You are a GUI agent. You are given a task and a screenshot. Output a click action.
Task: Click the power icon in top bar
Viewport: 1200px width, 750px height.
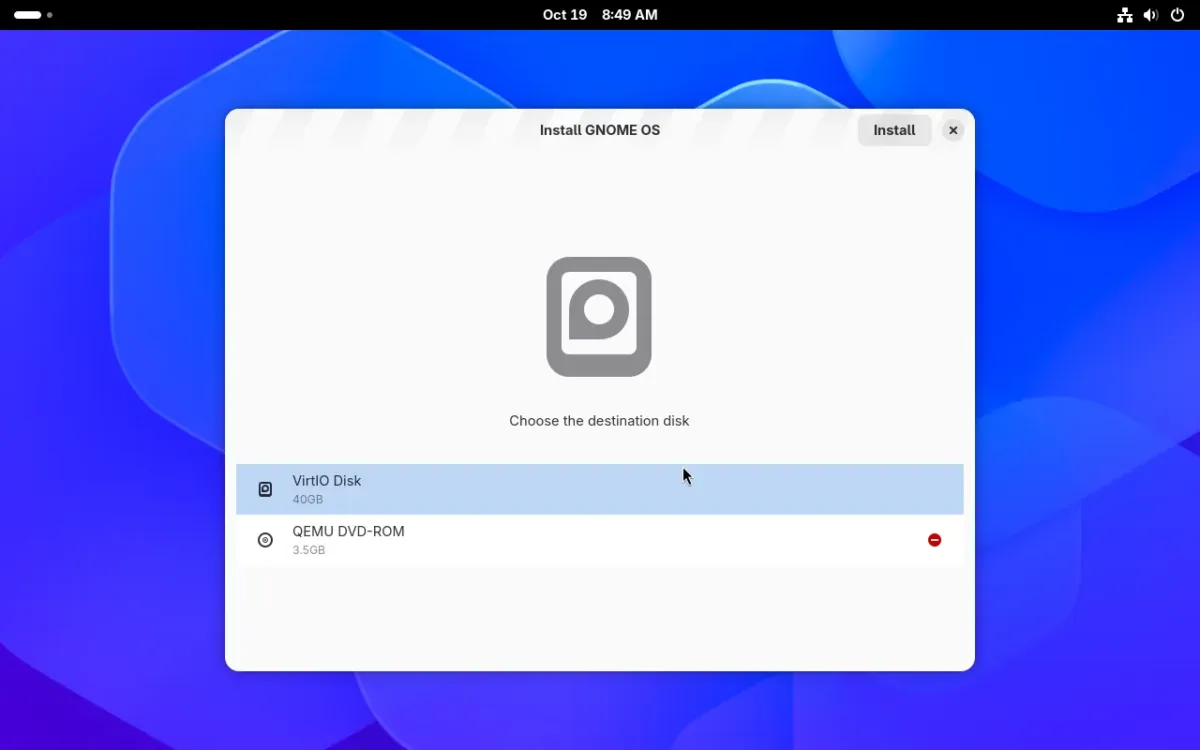[1177, 15]
